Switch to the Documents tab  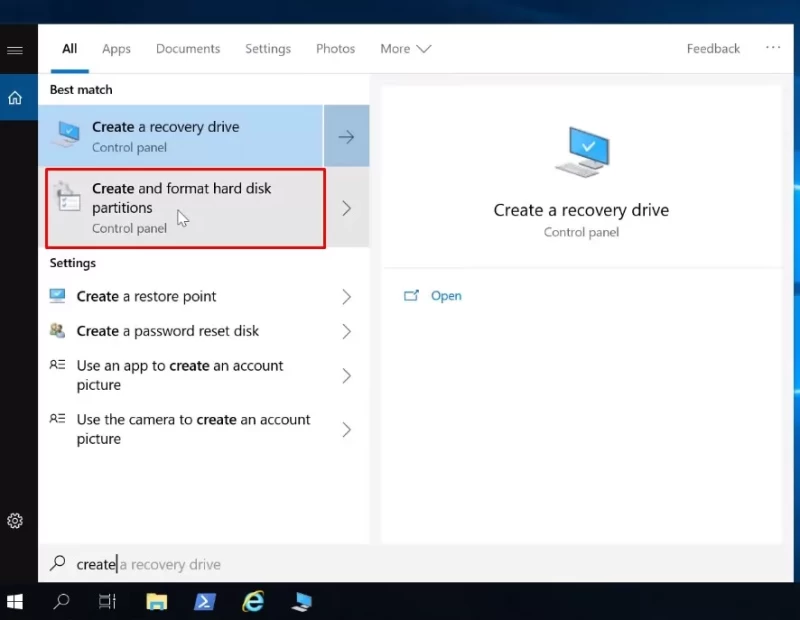188,49
